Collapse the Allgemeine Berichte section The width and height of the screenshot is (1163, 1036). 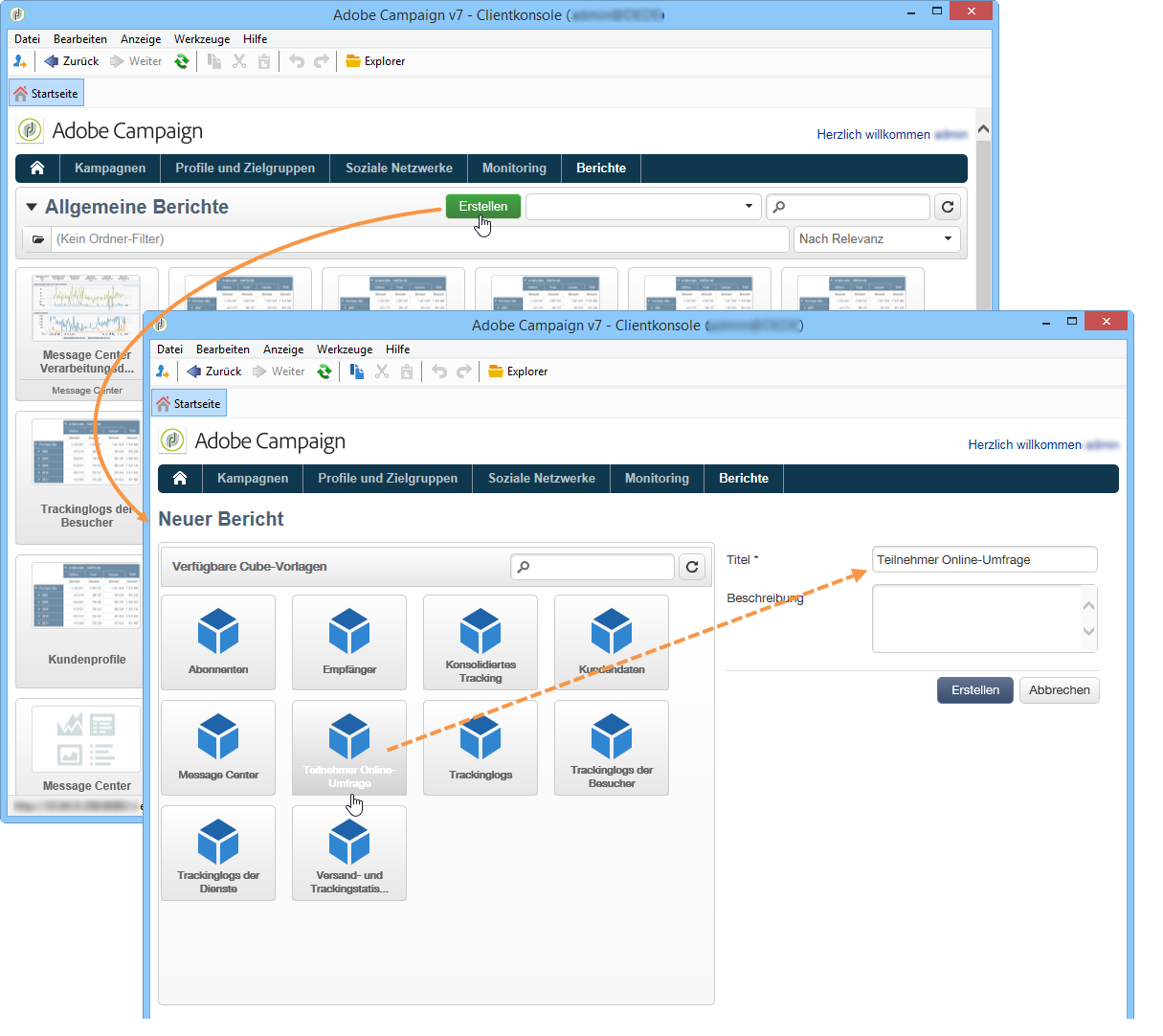tap(32, 207)
